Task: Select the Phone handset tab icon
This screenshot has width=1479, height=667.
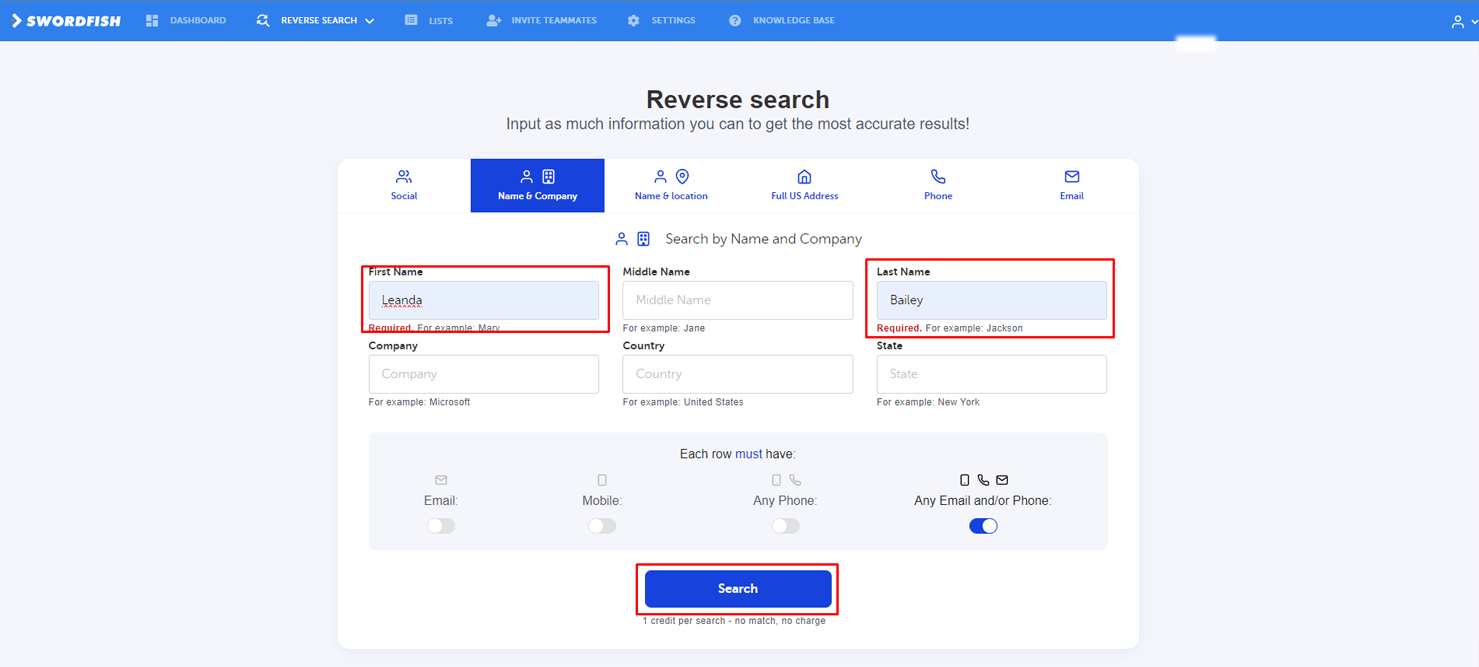Action: [937, 177]
